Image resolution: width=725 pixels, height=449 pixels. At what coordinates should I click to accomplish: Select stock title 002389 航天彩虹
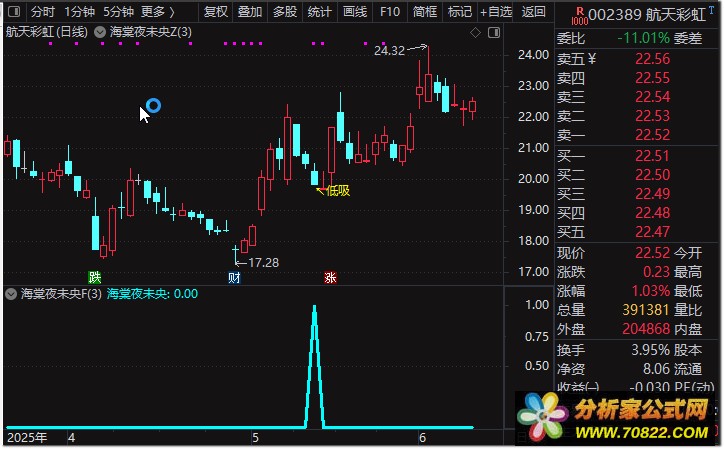pyautogui.click(x=647, y=15)
